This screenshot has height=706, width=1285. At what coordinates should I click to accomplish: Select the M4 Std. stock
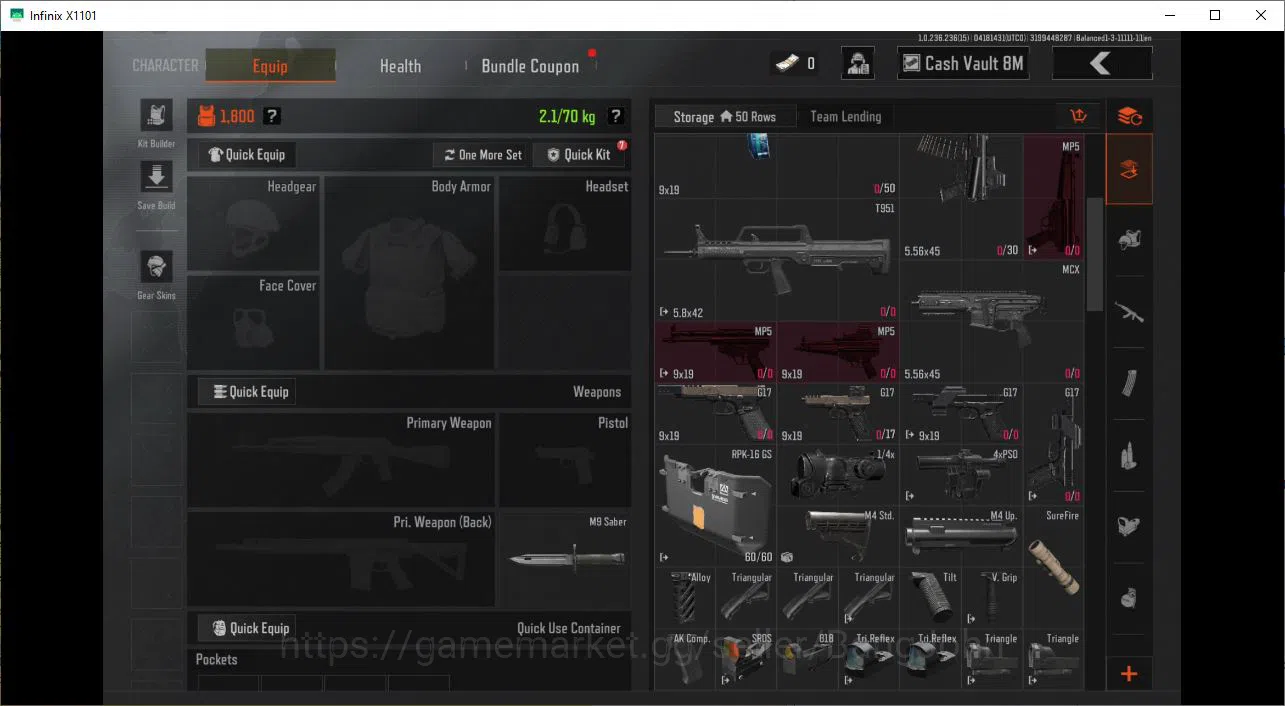click(838, 536)
